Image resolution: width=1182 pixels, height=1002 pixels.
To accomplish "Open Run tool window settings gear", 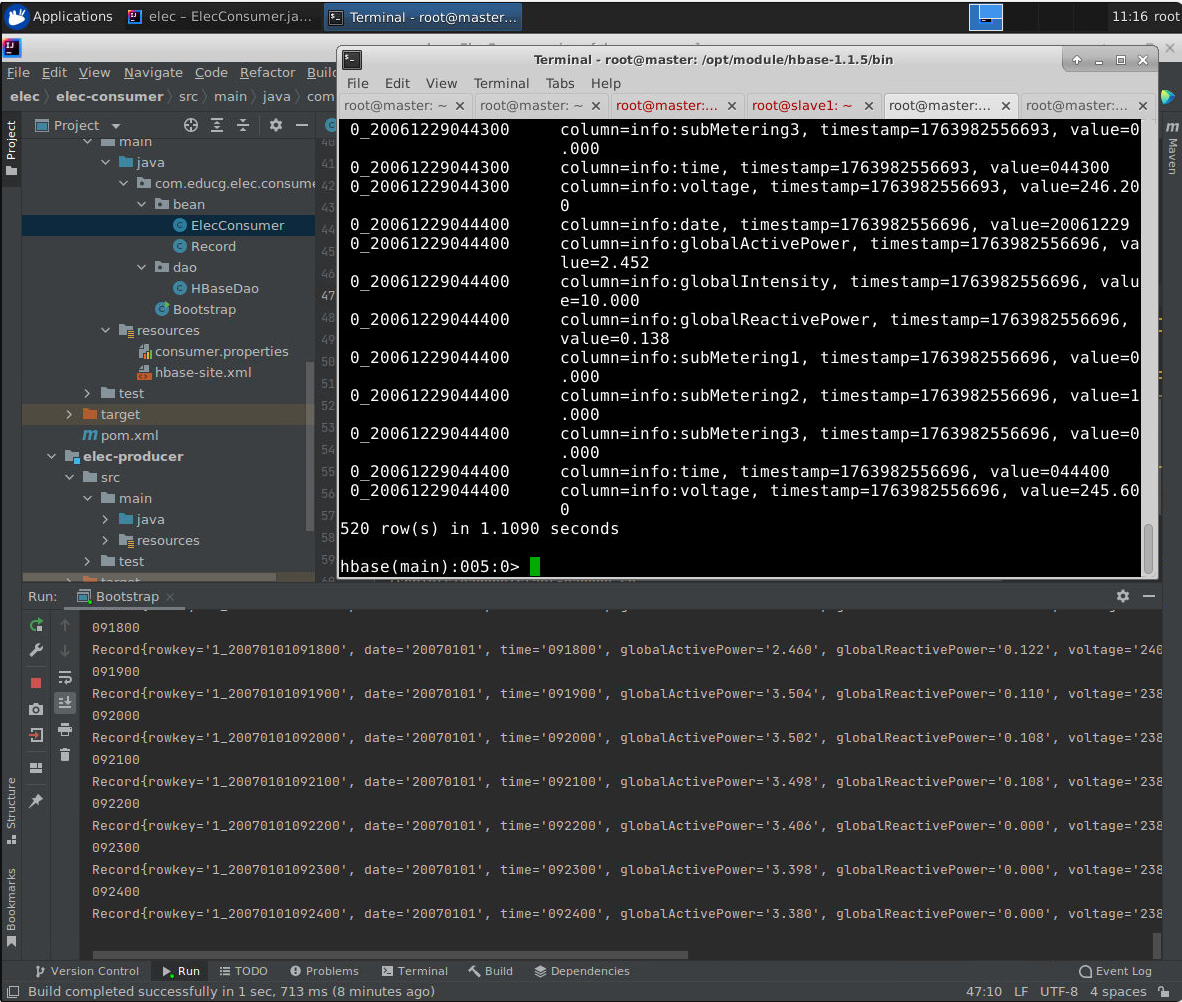I will pyautogui.click(x=1122, y=596).
